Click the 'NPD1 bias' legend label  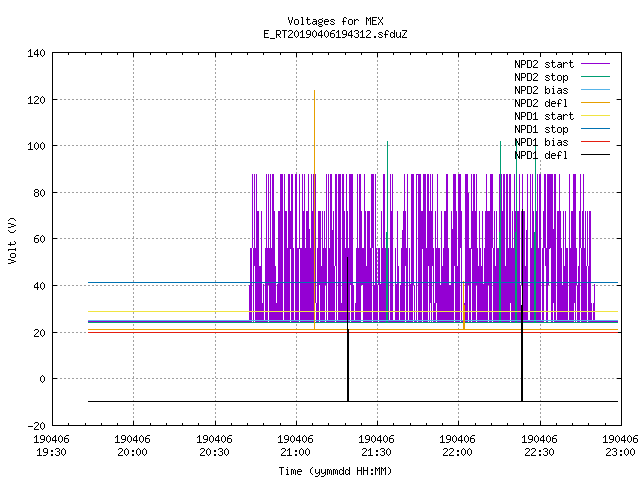pyautogui.click(x=541, y=142)
